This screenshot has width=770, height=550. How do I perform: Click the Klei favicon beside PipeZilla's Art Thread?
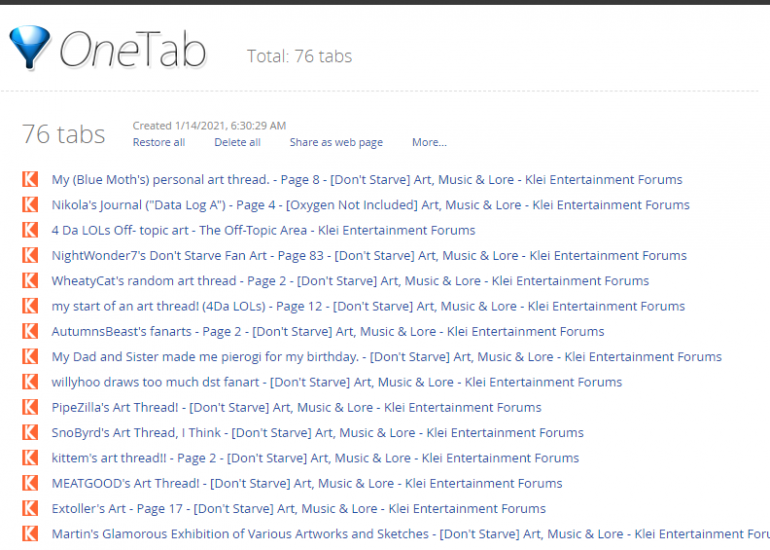point(30,407)
